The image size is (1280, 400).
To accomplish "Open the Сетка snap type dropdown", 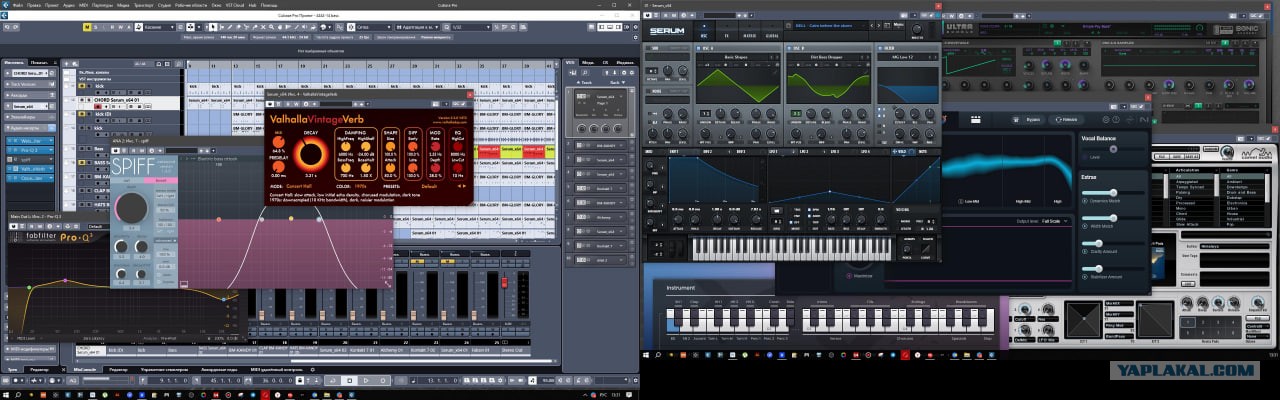I will 375,27.
